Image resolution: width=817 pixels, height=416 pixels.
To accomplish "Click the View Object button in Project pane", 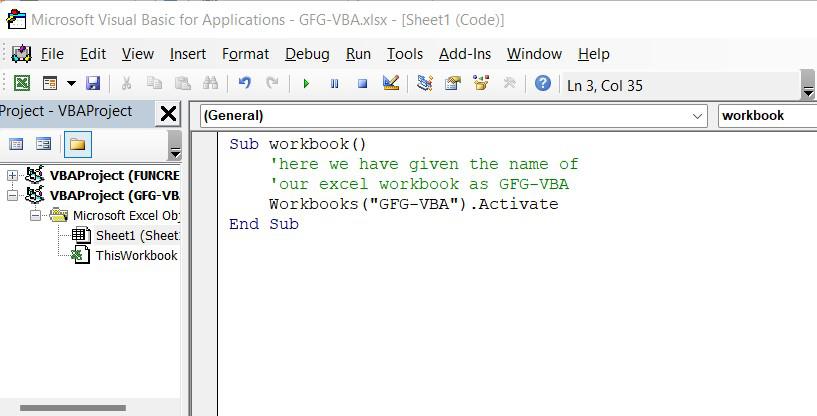I will pos(43,145).
